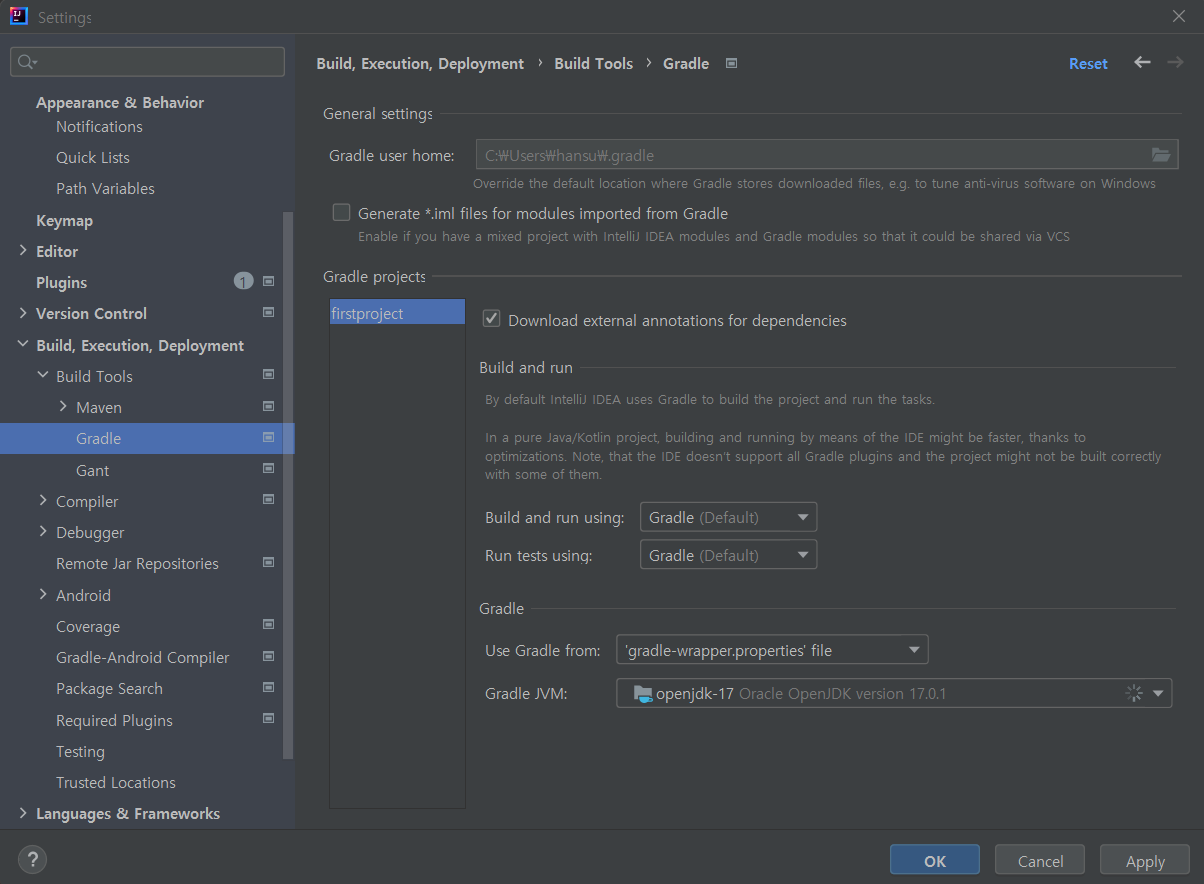This screenshot has width=1204, height=884.
Task: Open the Gradle JVM dropdown
Action: [894, 693]
